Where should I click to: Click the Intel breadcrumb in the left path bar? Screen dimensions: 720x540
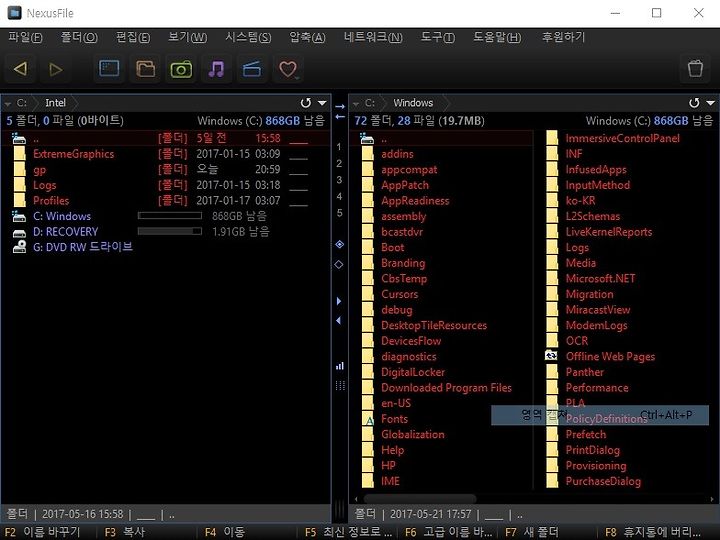point(55,103)
